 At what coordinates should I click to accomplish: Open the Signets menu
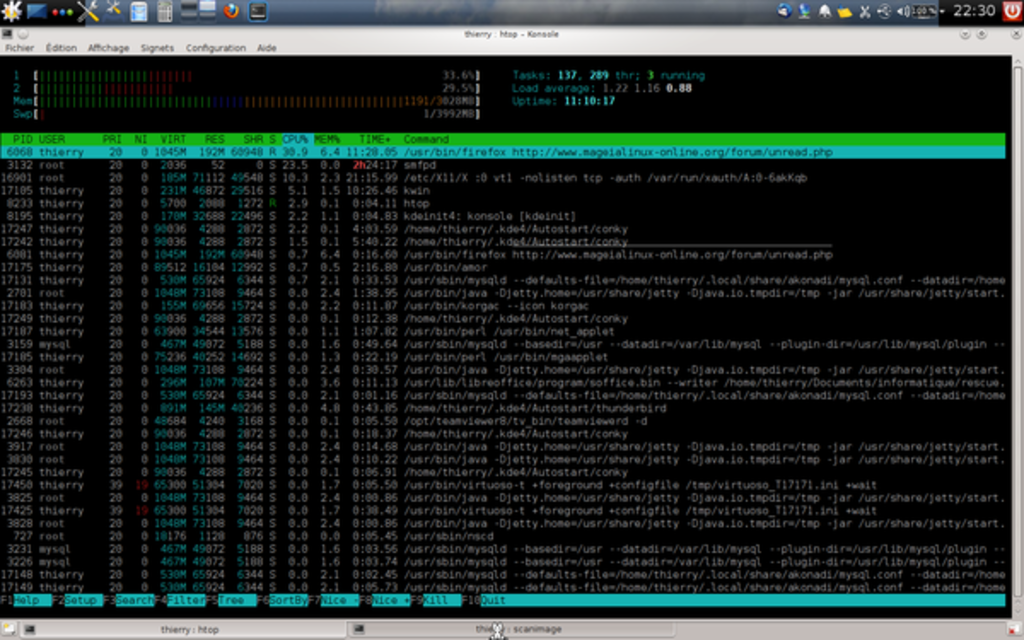pyautogui.click(x=157, y=48)
